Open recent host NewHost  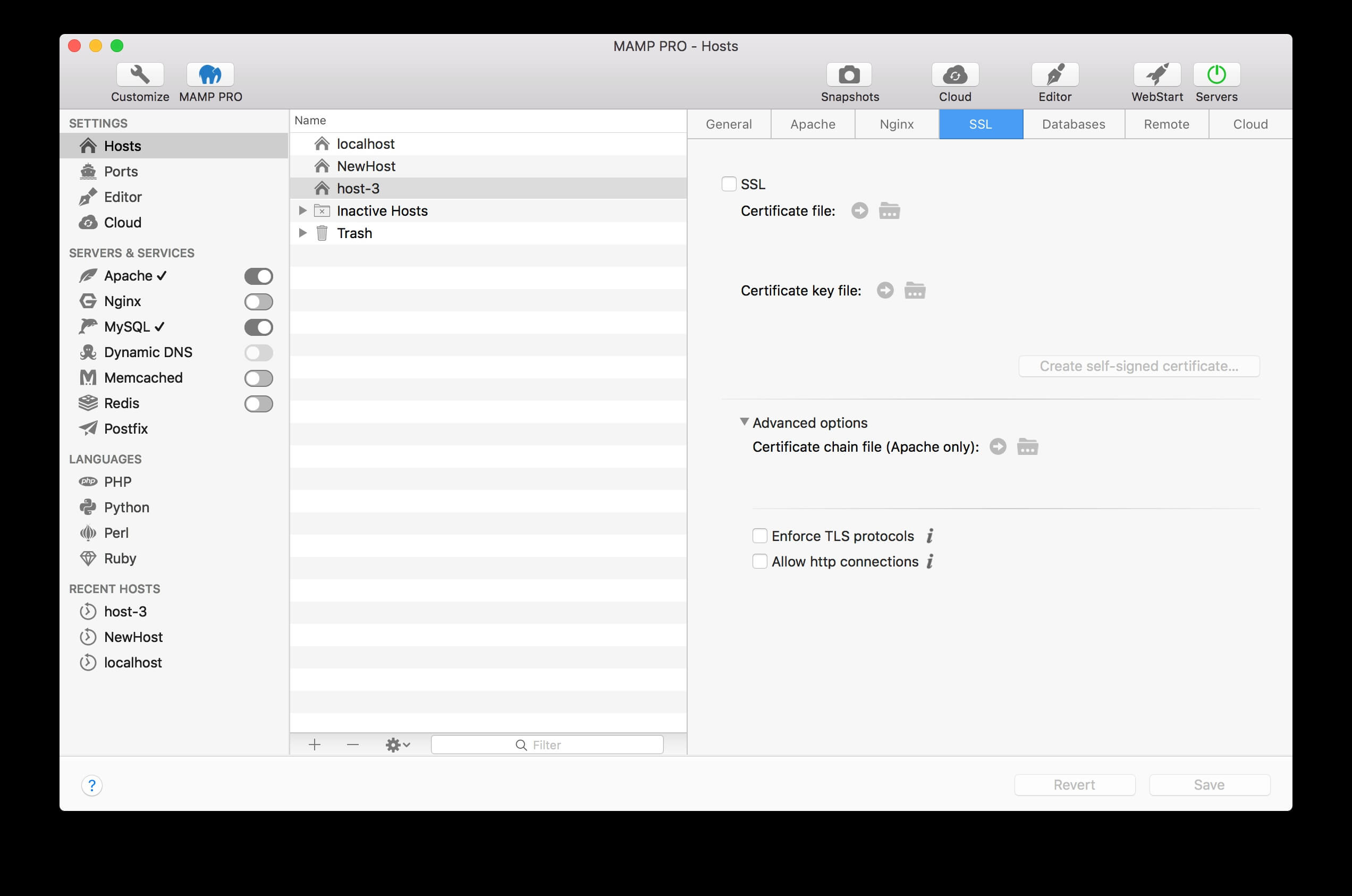pyautogui.click(x=174, y=637)
